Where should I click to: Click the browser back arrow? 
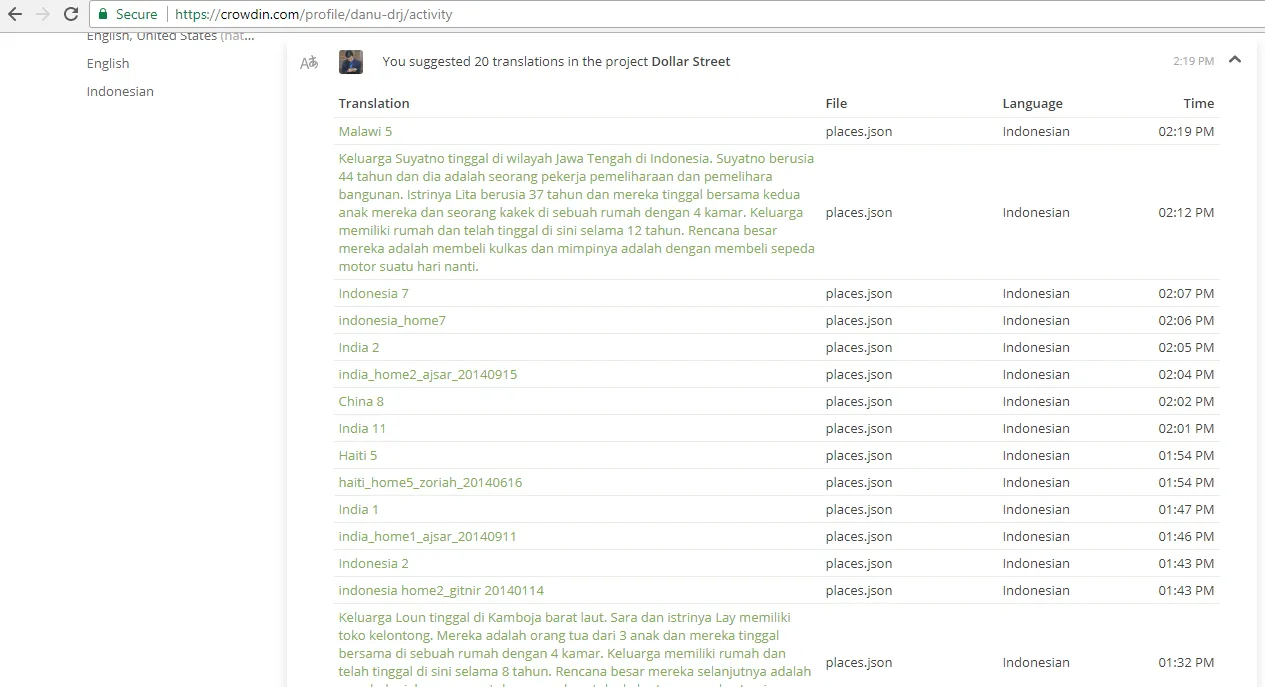[15, 14]
